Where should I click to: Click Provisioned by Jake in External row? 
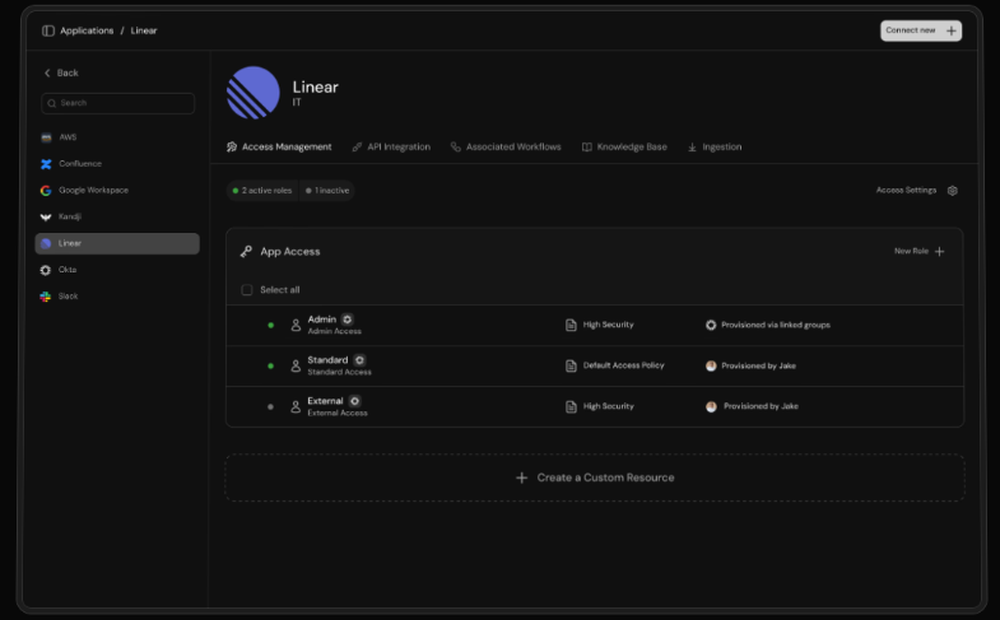point(761,406)
